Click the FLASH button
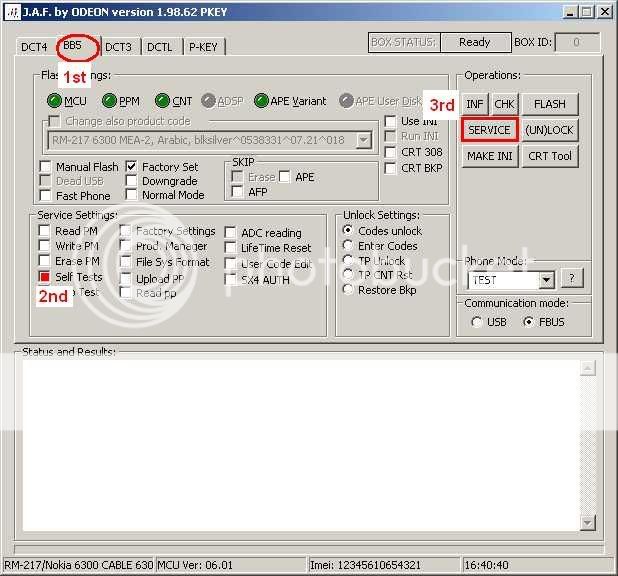Screen dimensions: 618x576 (x=550, y=104)
